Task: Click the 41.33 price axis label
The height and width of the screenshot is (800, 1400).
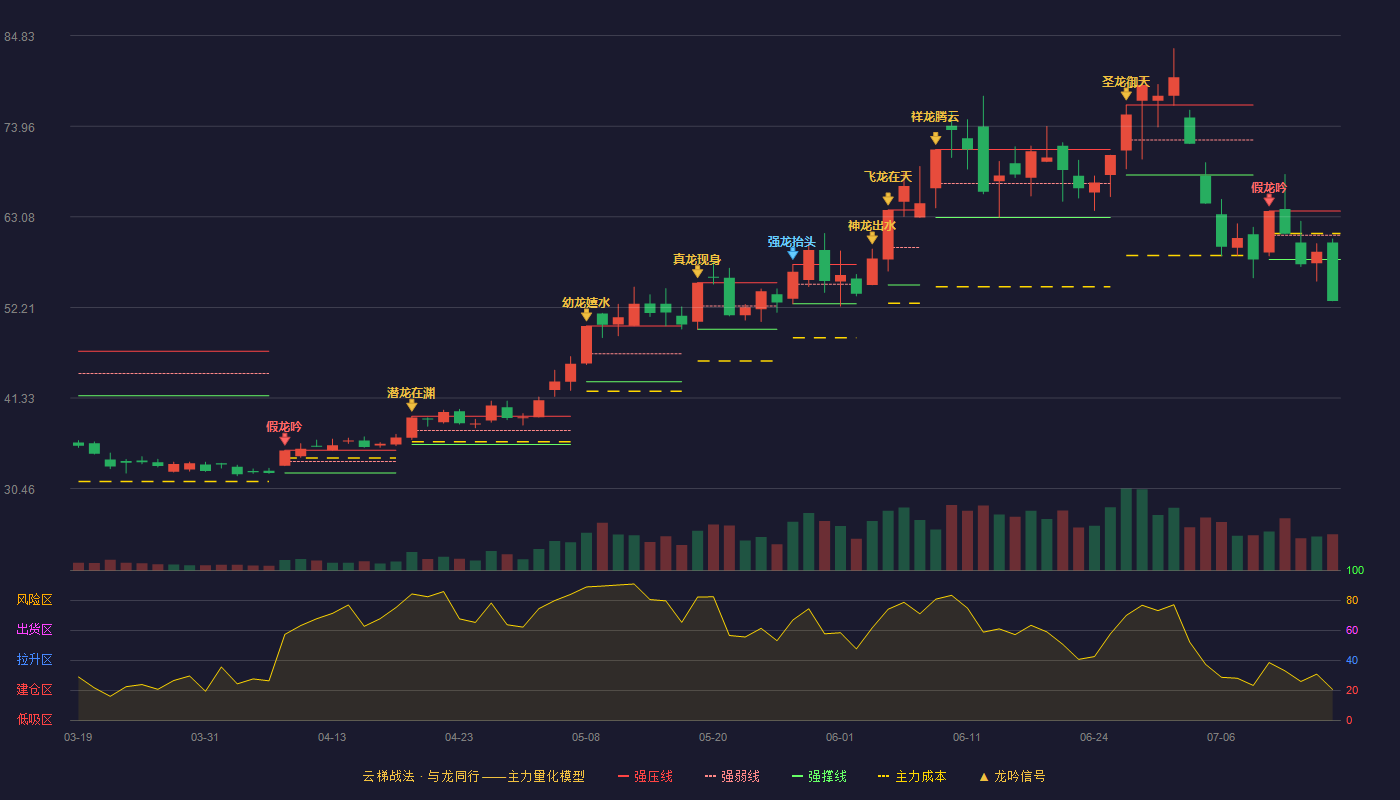Action: [19, 399]
